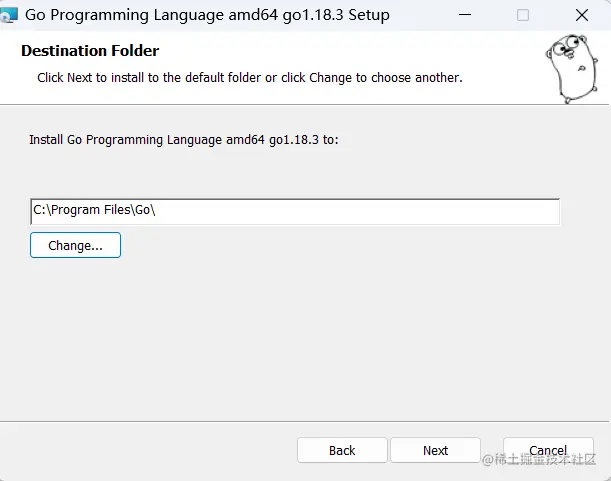Click the Change... button
Viewport: 611px width, 481px height.
coord(75,245)
